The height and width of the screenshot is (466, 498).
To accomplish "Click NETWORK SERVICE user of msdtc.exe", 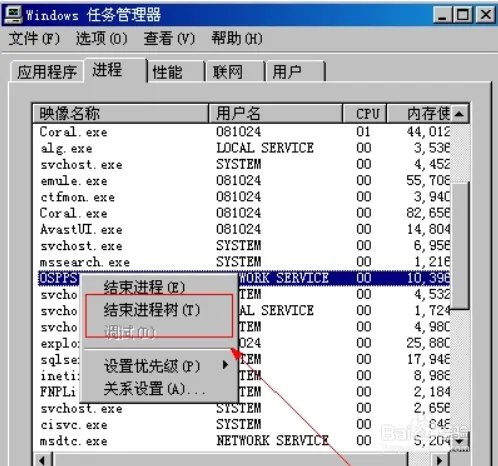I will pyautogui.click(x=273, y=441).
